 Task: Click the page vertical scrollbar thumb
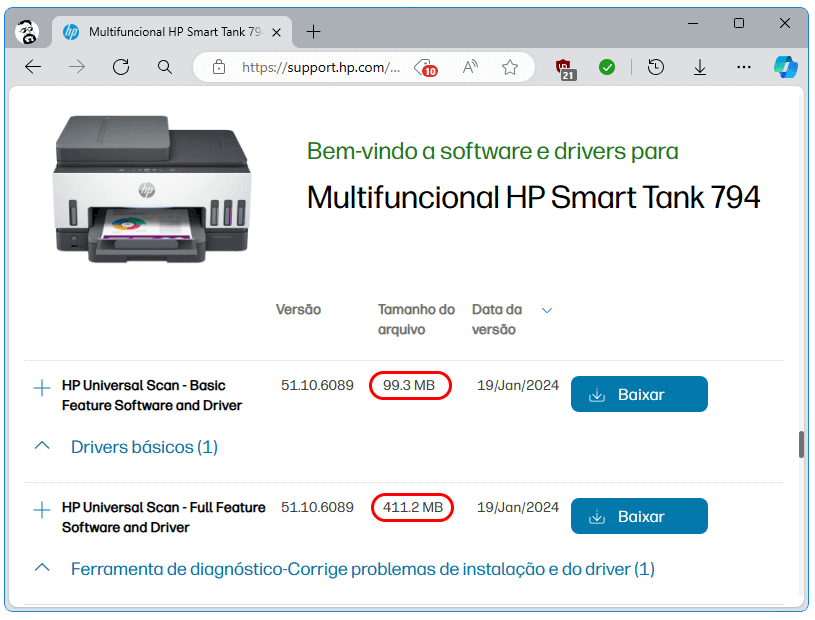coord(801,444)
